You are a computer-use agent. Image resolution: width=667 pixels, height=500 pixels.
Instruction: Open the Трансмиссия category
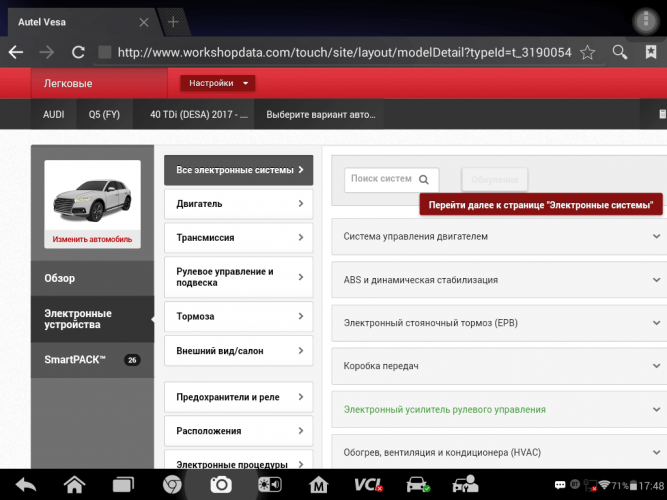(x=239, y=237)
